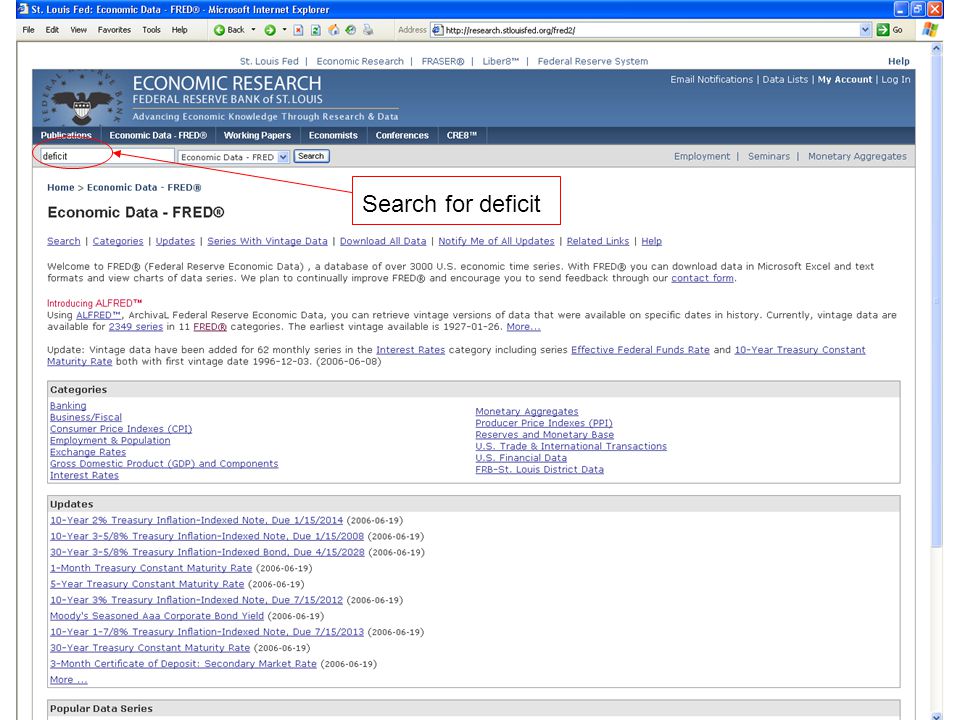Click the browser Forward arrow icon
960x720 pixels.
point(270,30)
